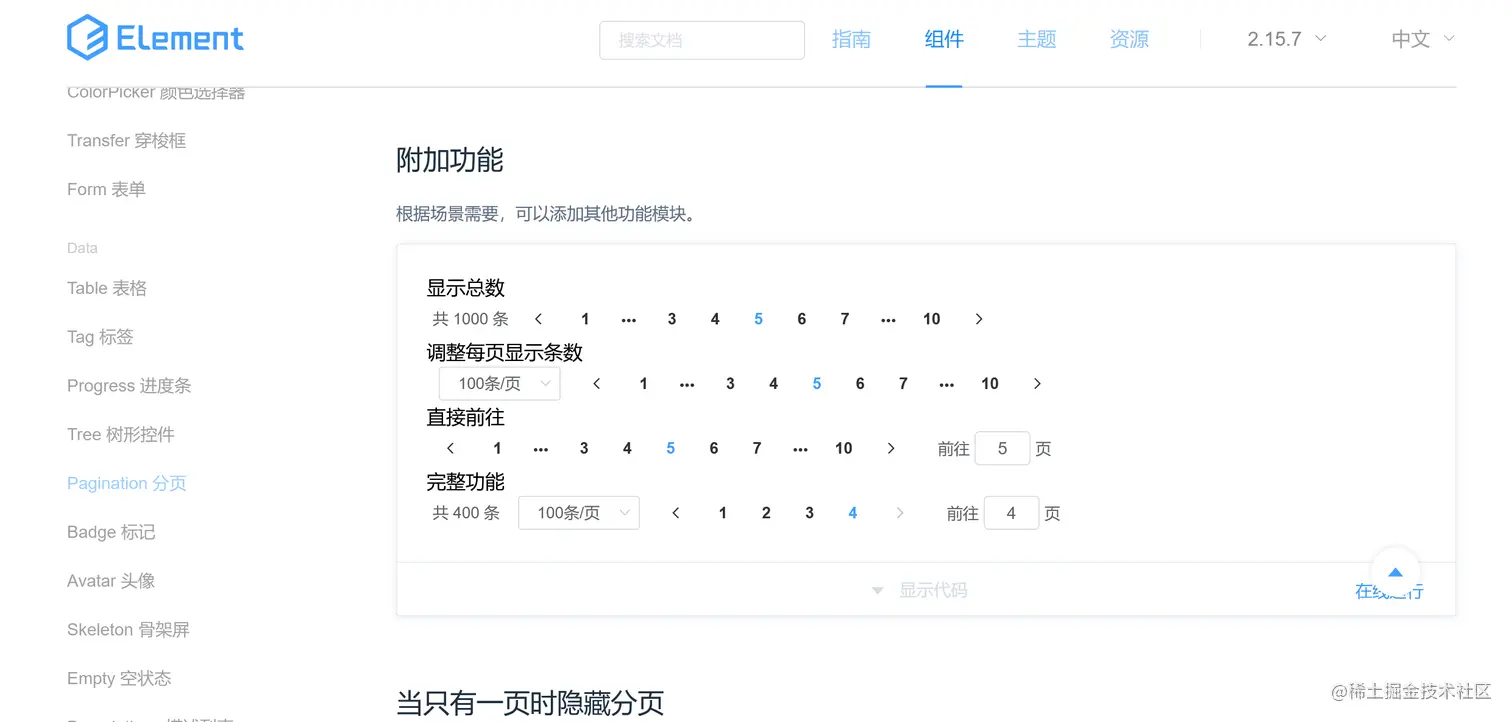Click the next-page arrow in 完整功能 demo
This screenshot has height=722, width=1512.
pos(899,512)
